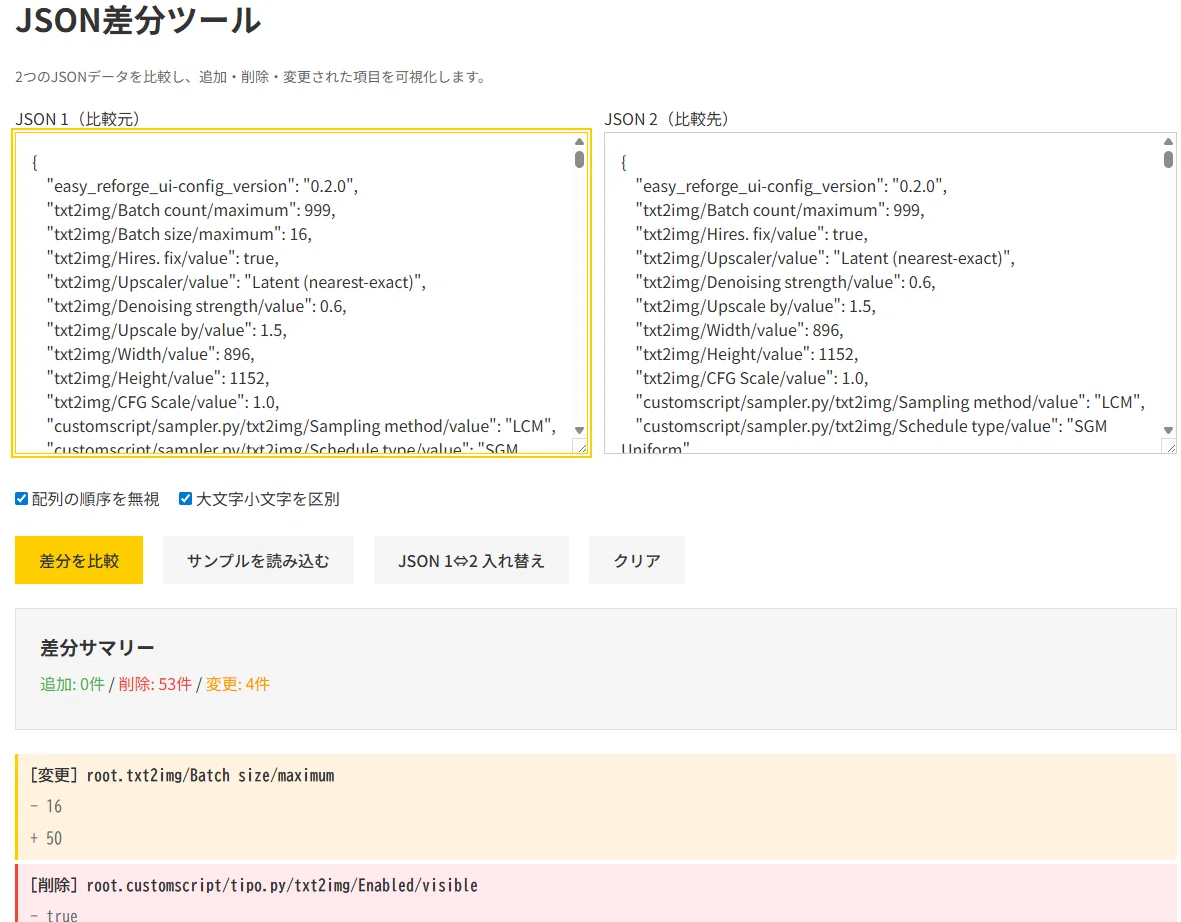This screenshot has height=922, width=1181.
Task: Click the JSON 2 scrollbar down arrow
Action: click(1168, 430)
